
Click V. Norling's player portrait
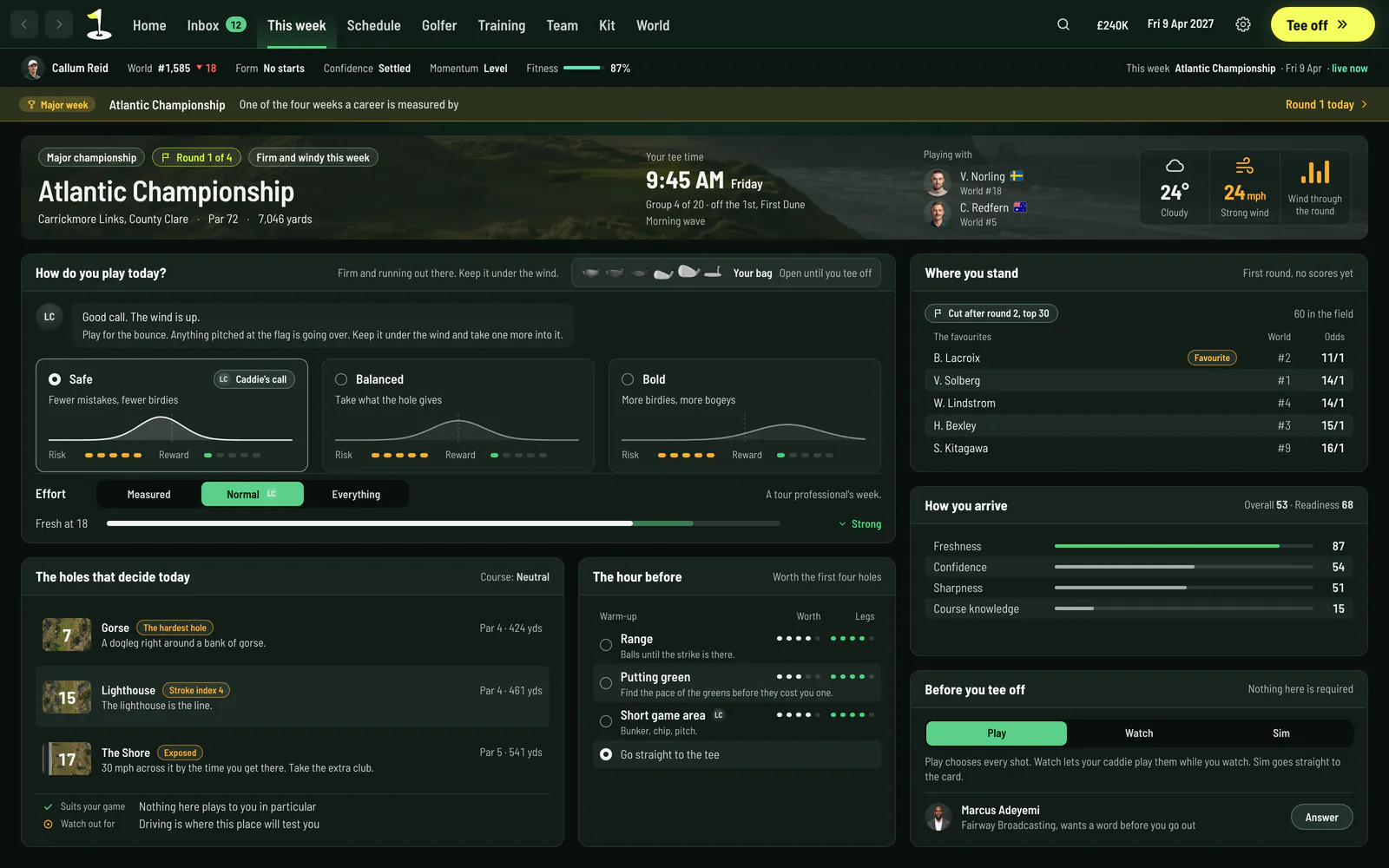pos(938,182)
